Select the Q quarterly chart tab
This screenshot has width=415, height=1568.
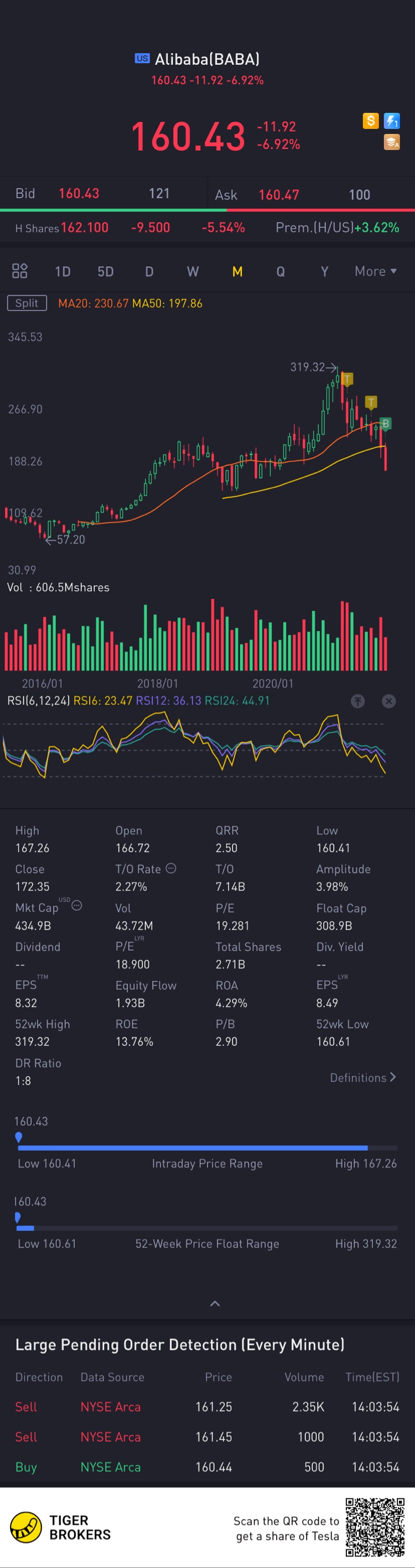[281, 271]
